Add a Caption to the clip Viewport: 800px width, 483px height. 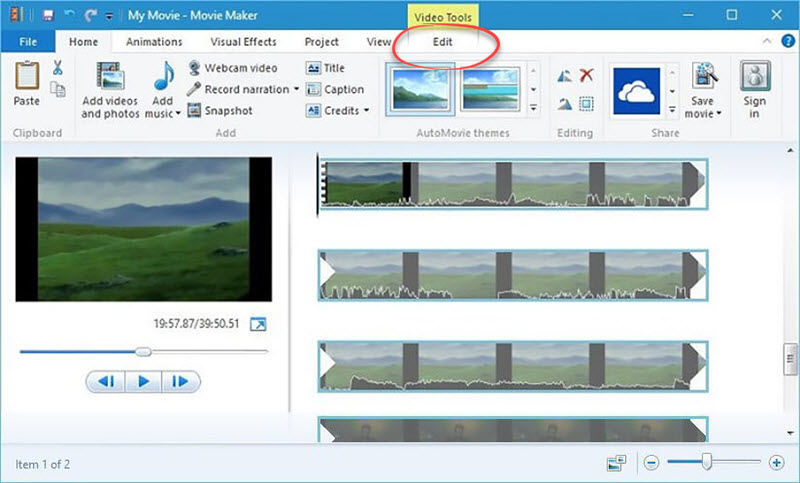tap(335, 89)
